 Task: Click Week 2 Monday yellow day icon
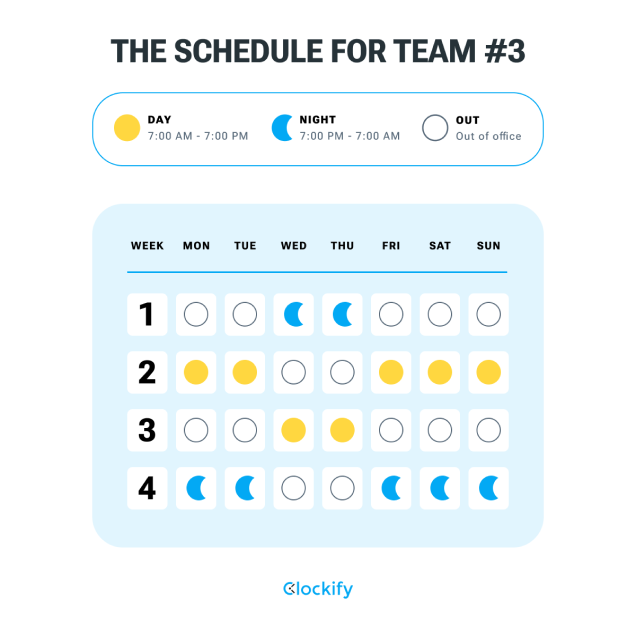[x=196, y=372]
